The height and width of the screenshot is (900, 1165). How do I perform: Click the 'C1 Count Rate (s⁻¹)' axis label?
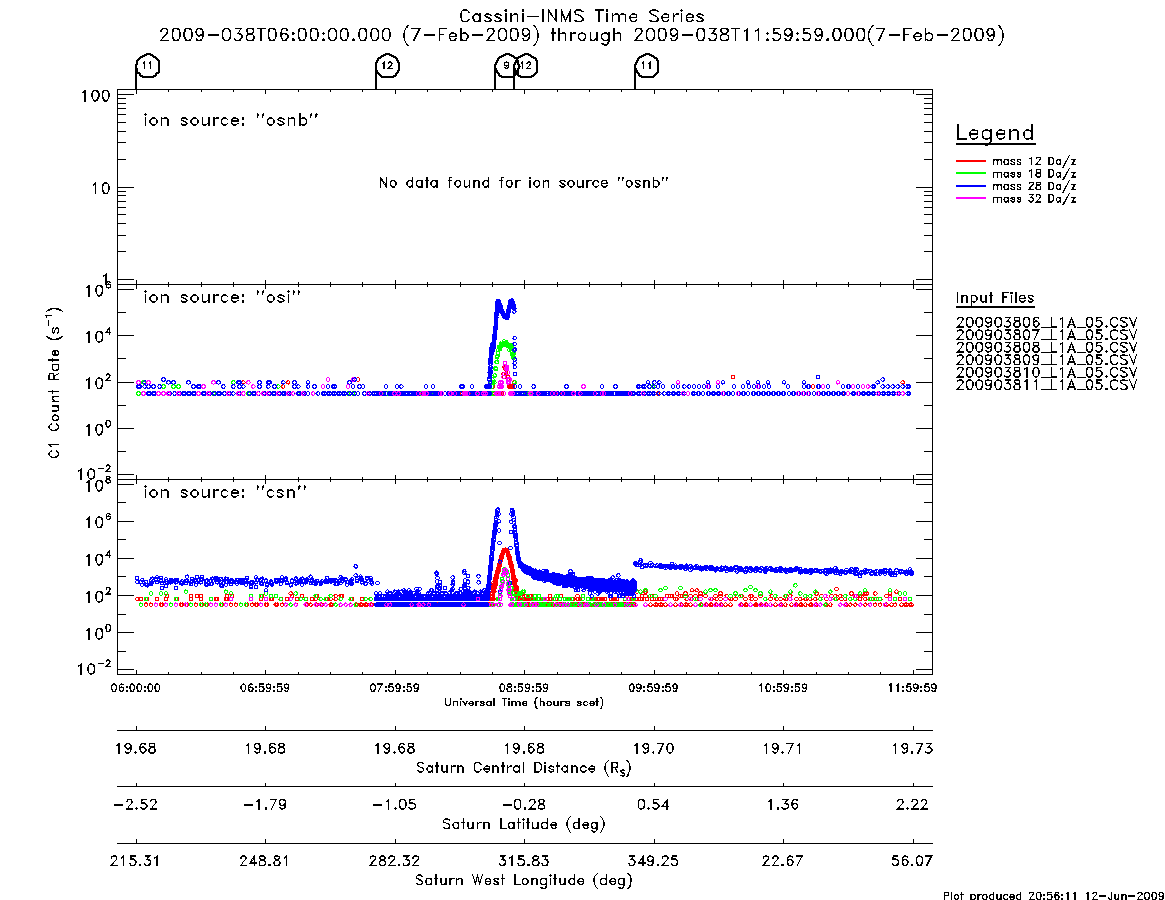pos(53,382)
